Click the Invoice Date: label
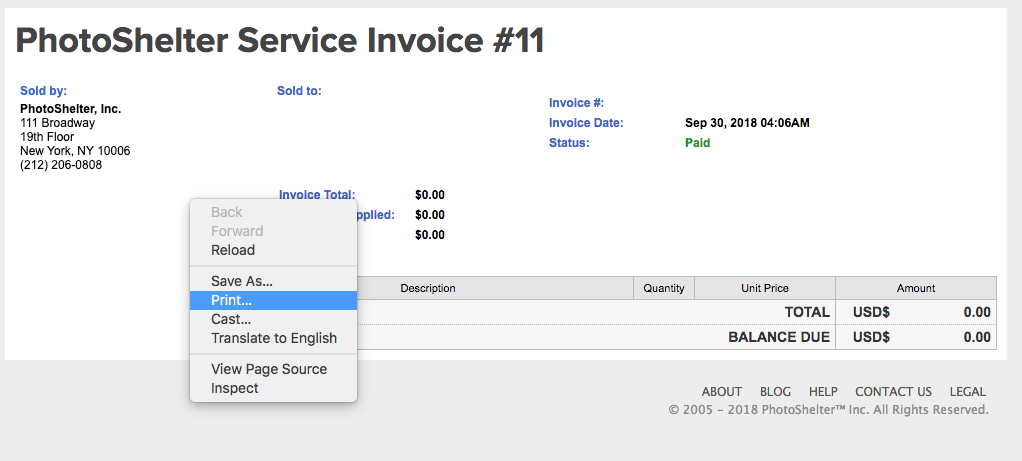 point(587,123)
